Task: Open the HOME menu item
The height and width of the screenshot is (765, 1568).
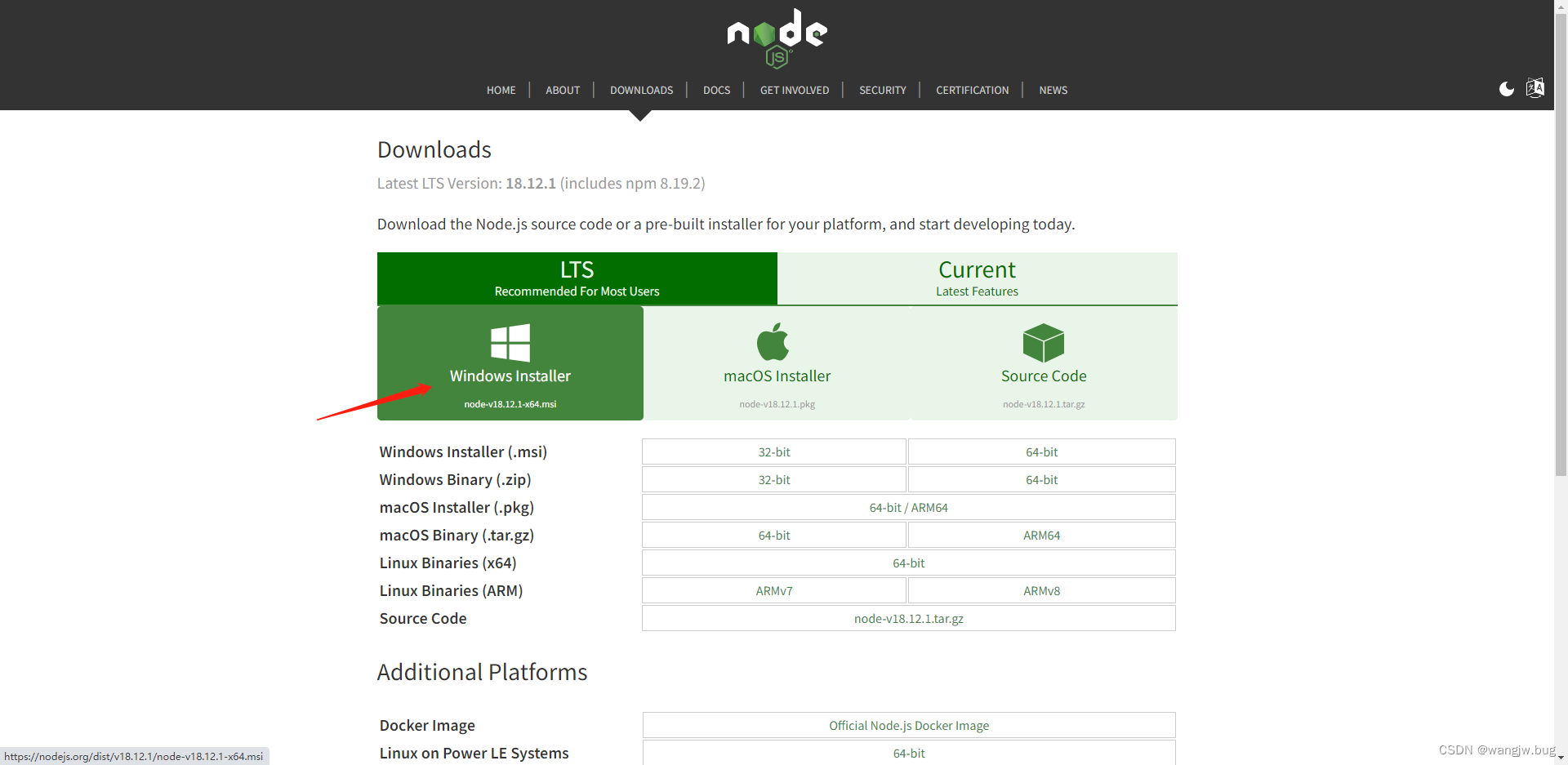Action: point(501,90)
